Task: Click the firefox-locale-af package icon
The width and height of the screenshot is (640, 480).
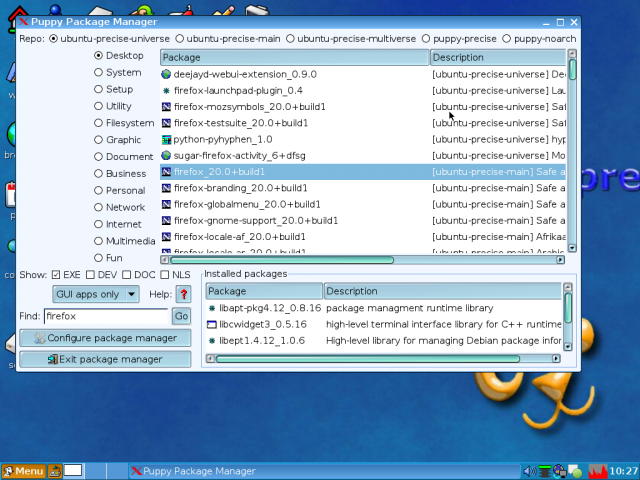Action: (166, 237)
